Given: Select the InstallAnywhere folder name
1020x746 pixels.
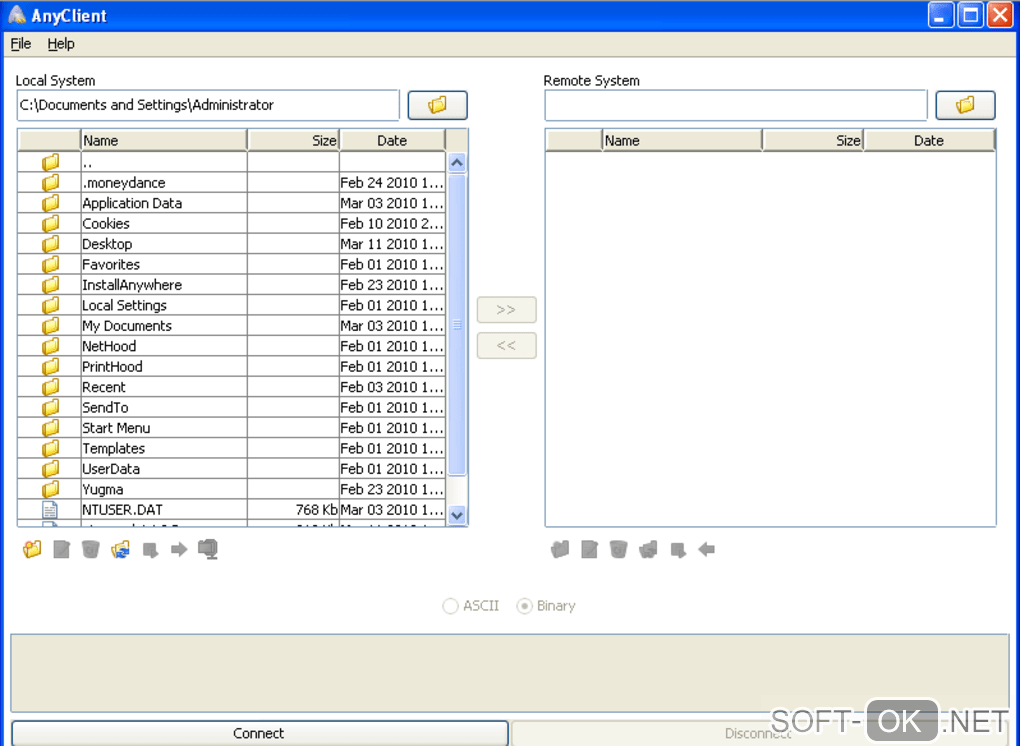Looking at the screenshot, I should [x=132, y=285].
